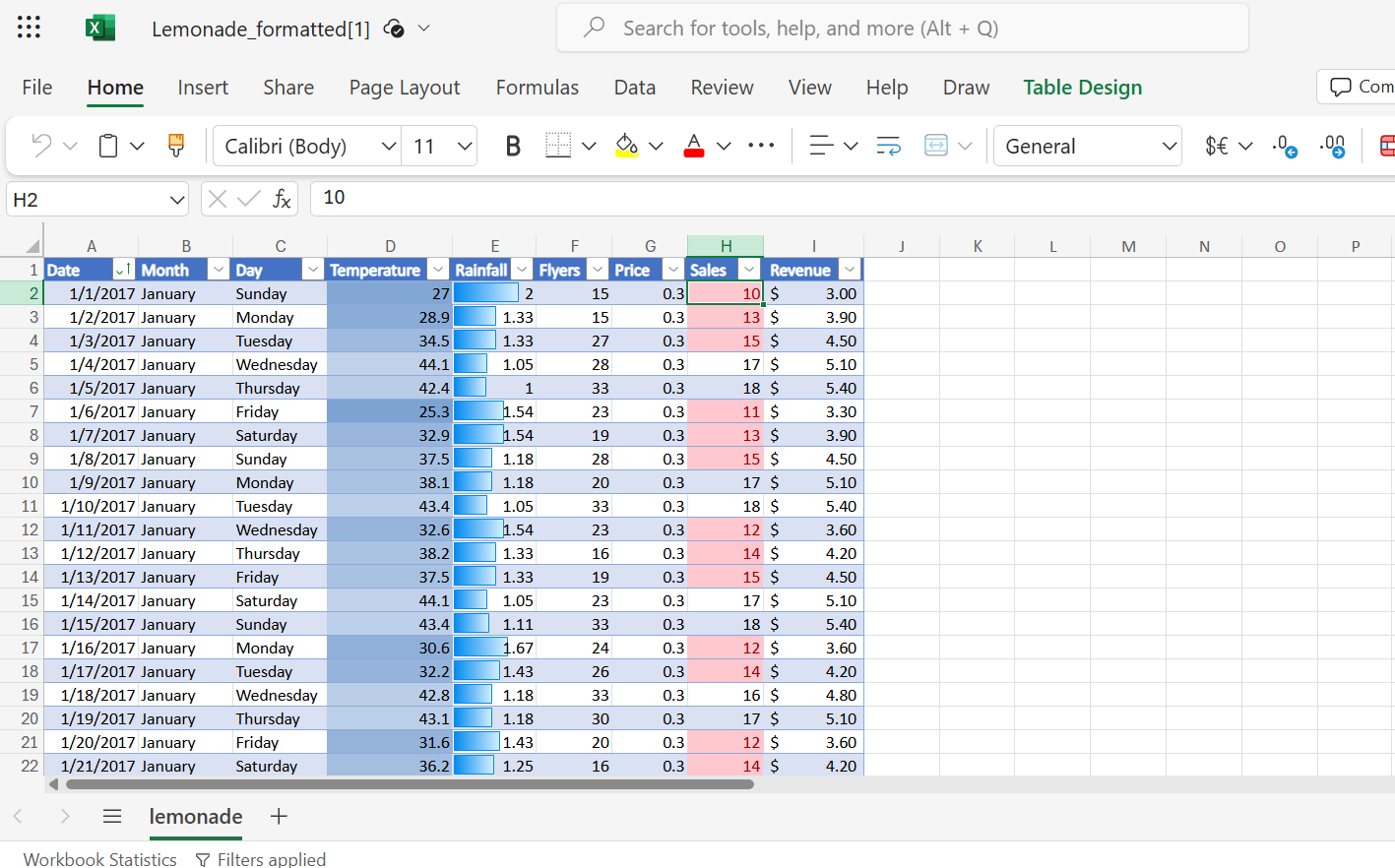Screen dimensions: 1395x868
Task: Toggle Wrap Text
Action: tap(888, 146)
